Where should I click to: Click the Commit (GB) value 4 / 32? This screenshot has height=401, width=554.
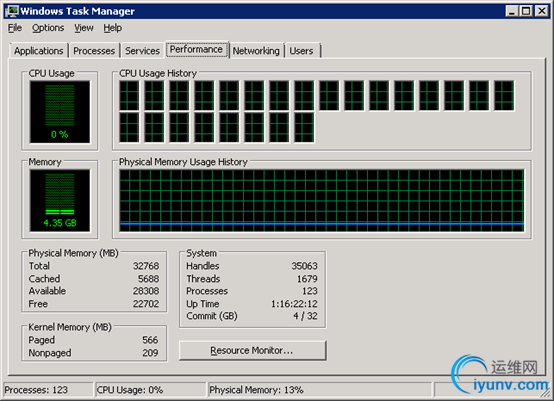coord(305,316)
